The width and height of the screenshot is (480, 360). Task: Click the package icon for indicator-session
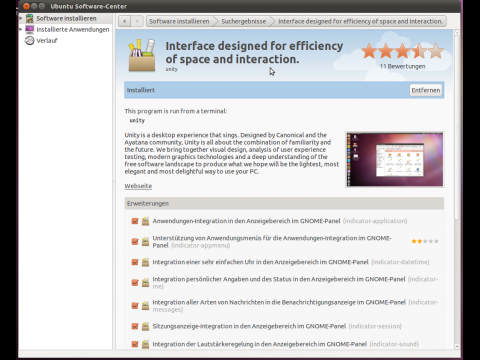point(145,326)
